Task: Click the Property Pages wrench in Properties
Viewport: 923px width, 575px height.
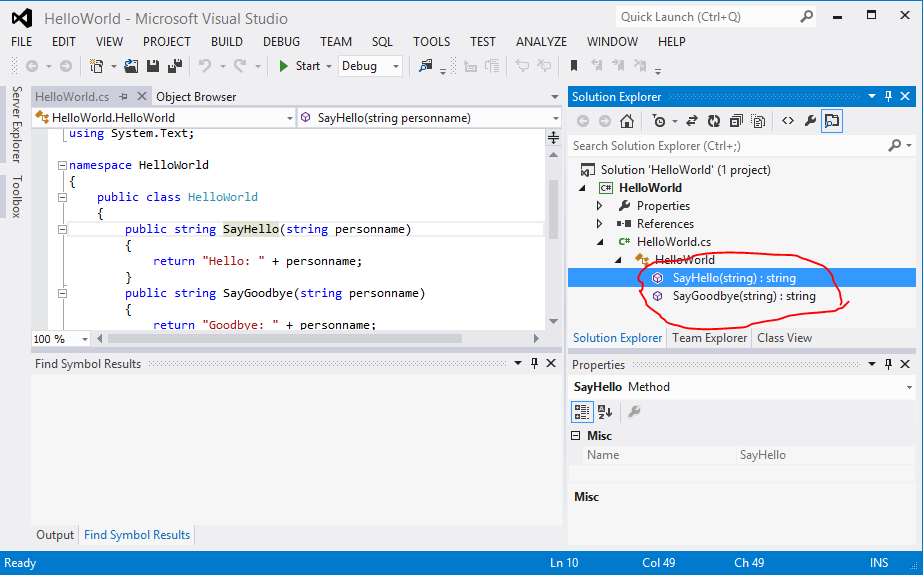Action: tap(634, 412)
